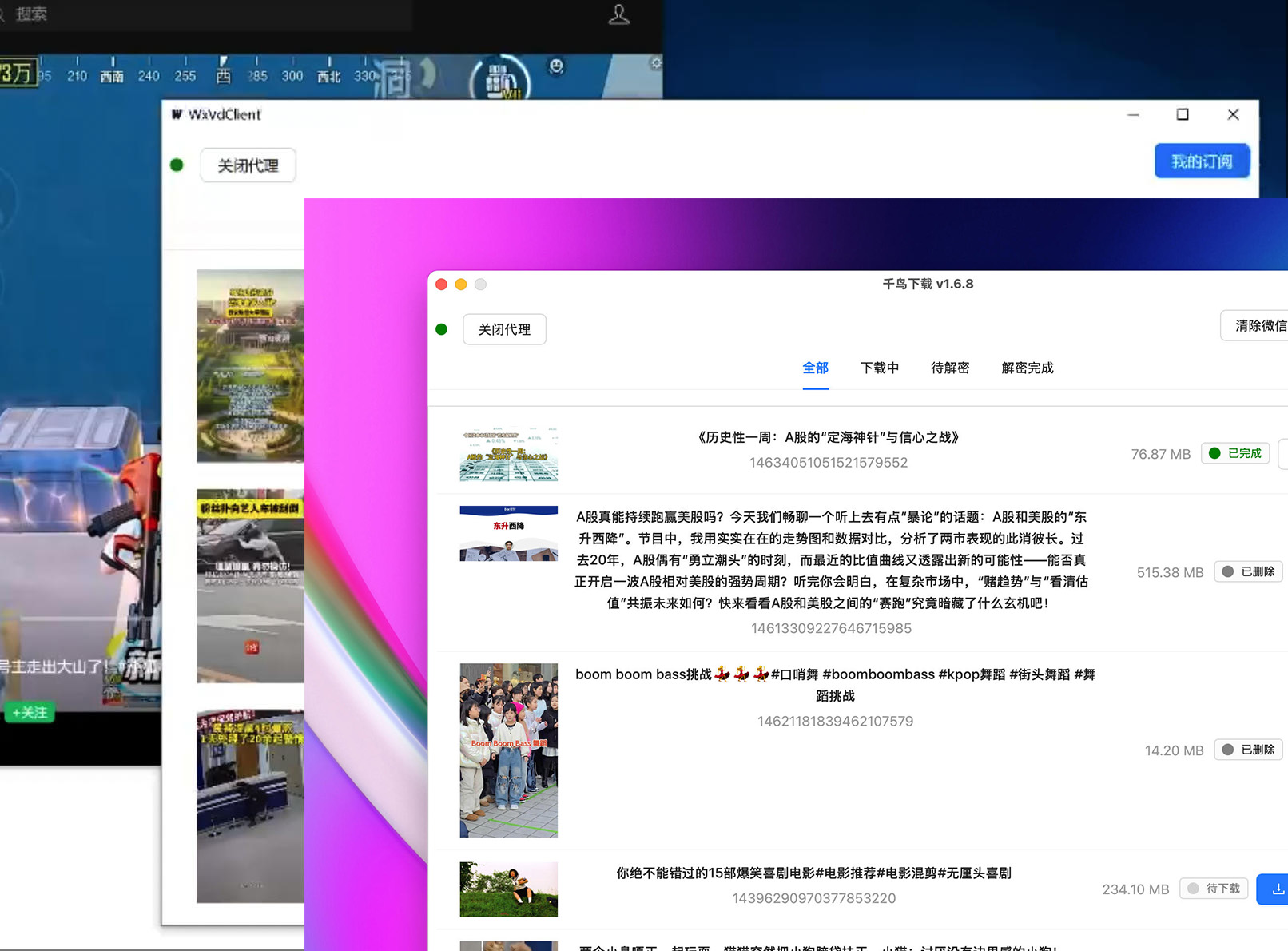The image size is (1288, 951).
Task: Click the blue download icon for the comedy movies video
Action: coord(1274,889)
